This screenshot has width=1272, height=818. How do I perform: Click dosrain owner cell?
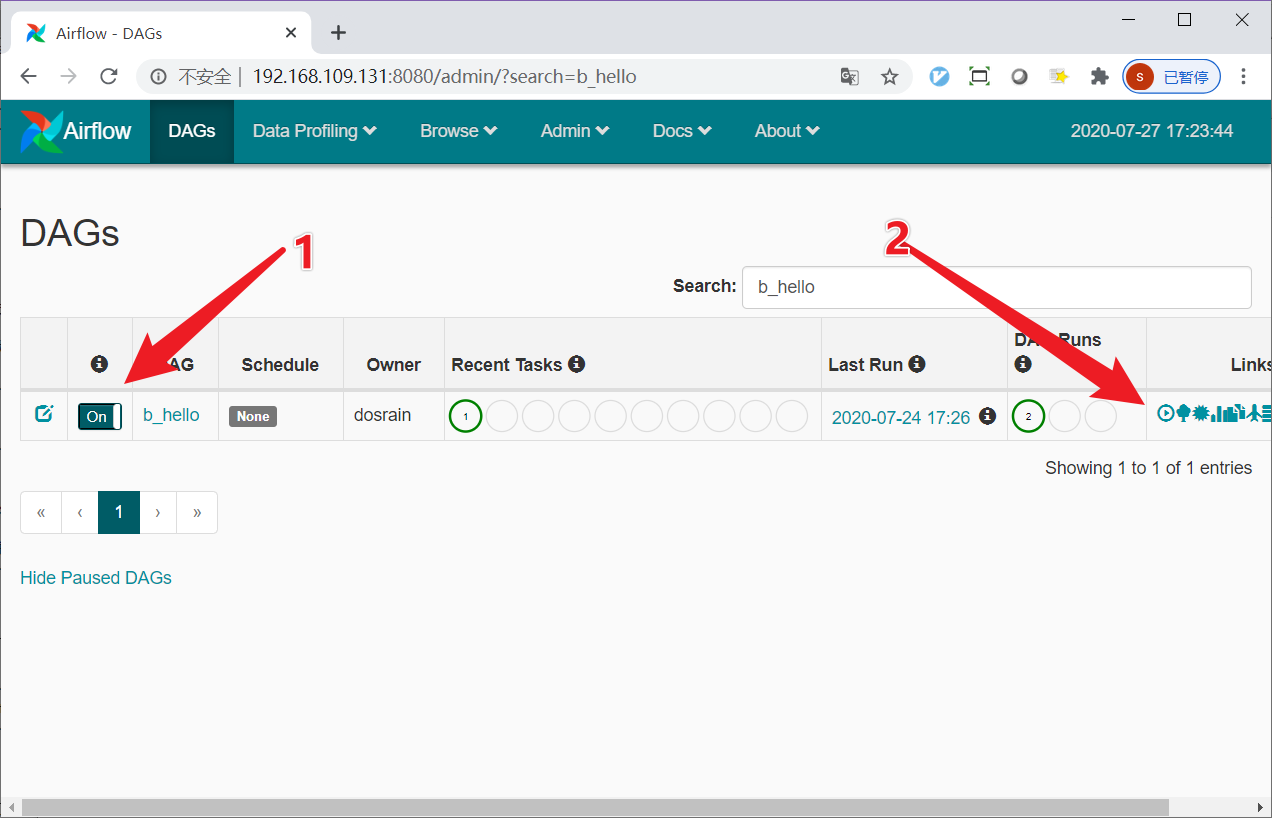pos(382,415)
